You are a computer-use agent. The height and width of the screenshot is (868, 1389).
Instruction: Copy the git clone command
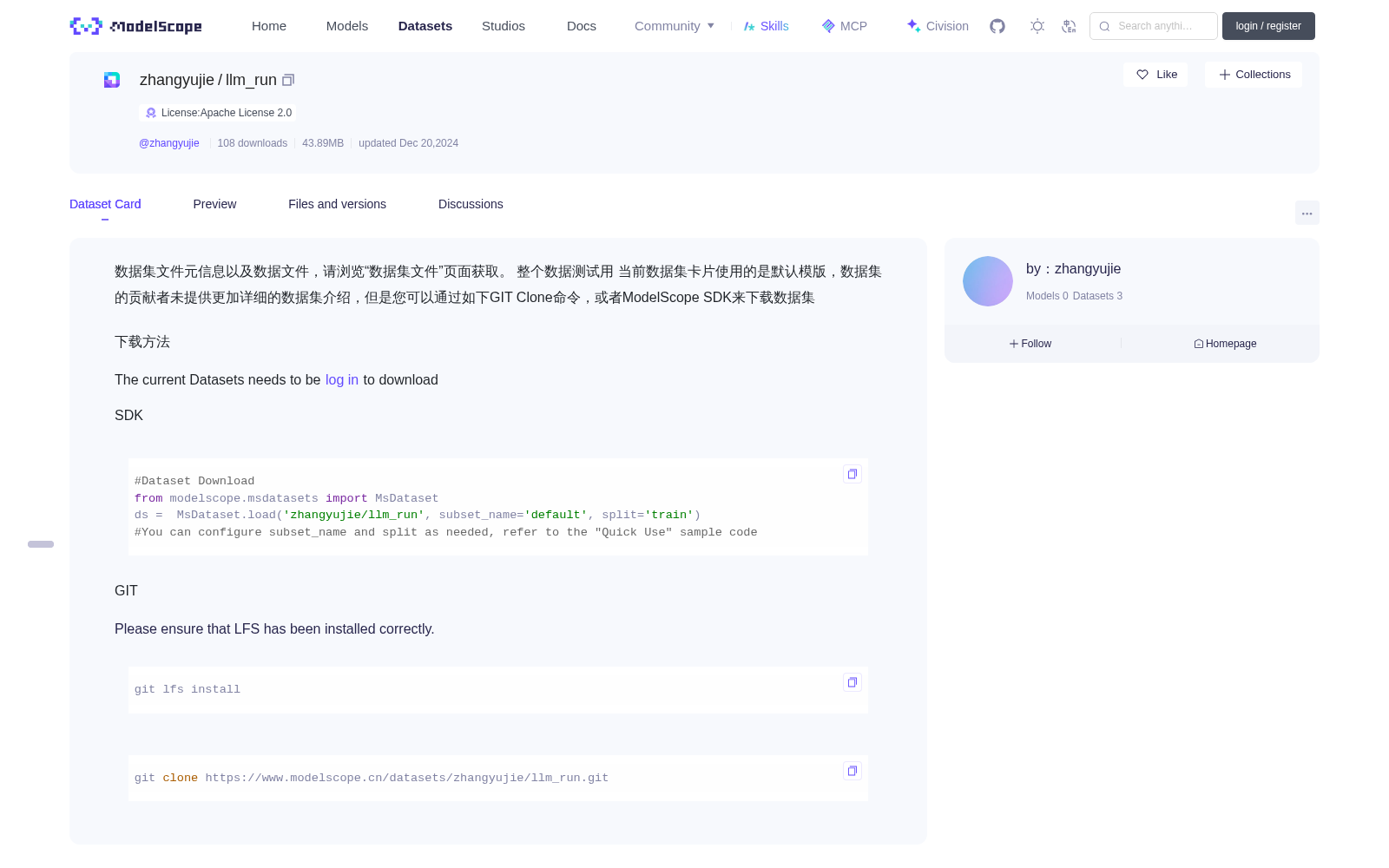[x=852, y=771]
